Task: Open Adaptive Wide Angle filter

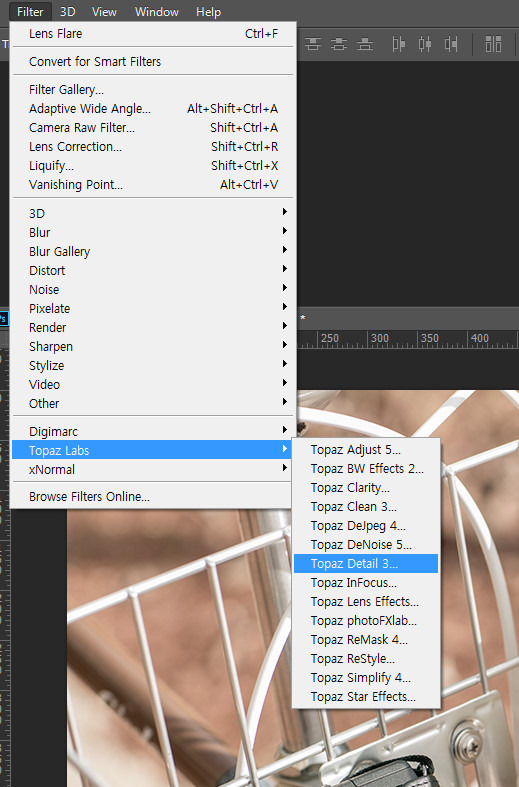Action: (153, 109)
